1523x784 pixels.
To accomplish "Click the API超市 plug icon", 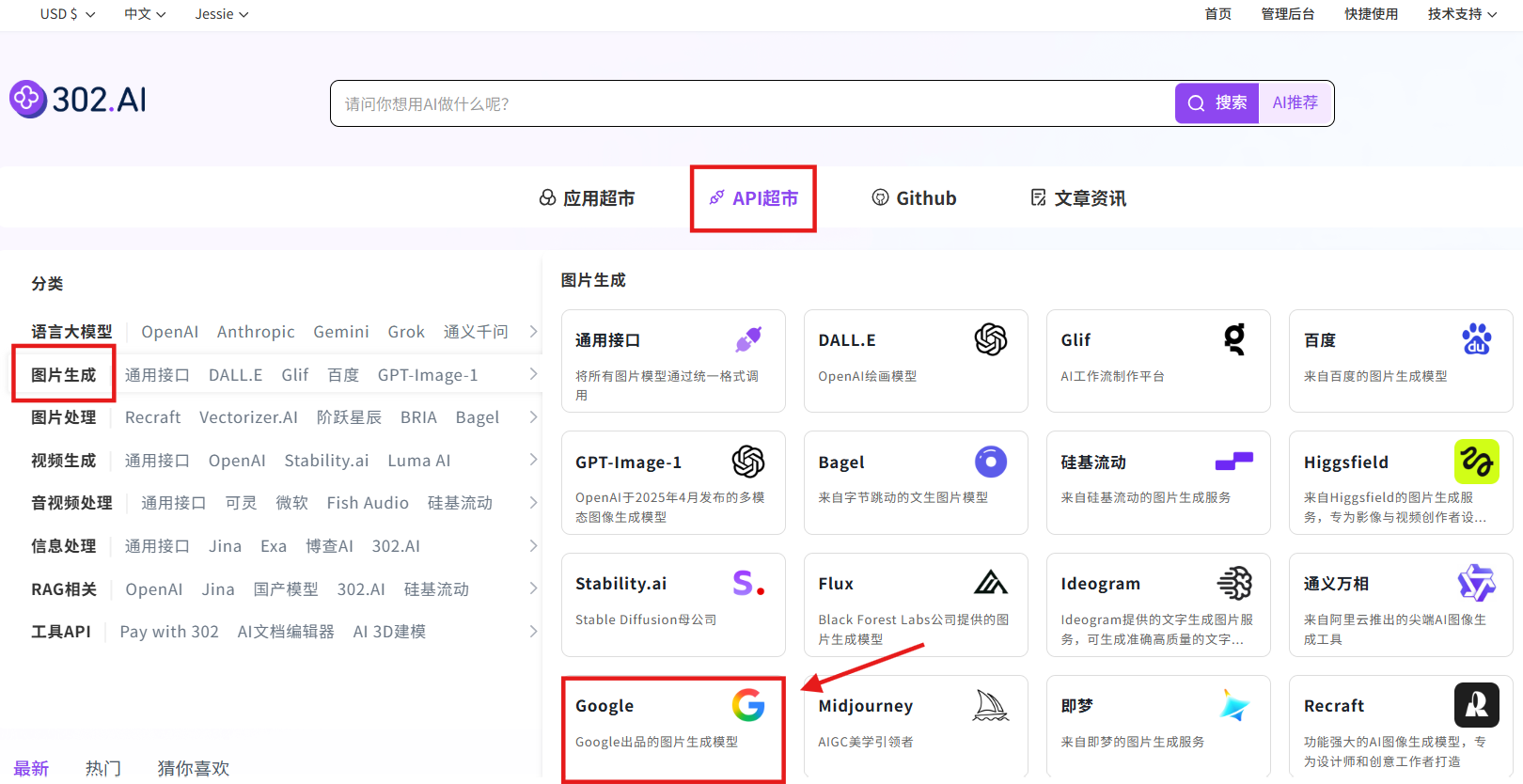I will tap(716, 197).
